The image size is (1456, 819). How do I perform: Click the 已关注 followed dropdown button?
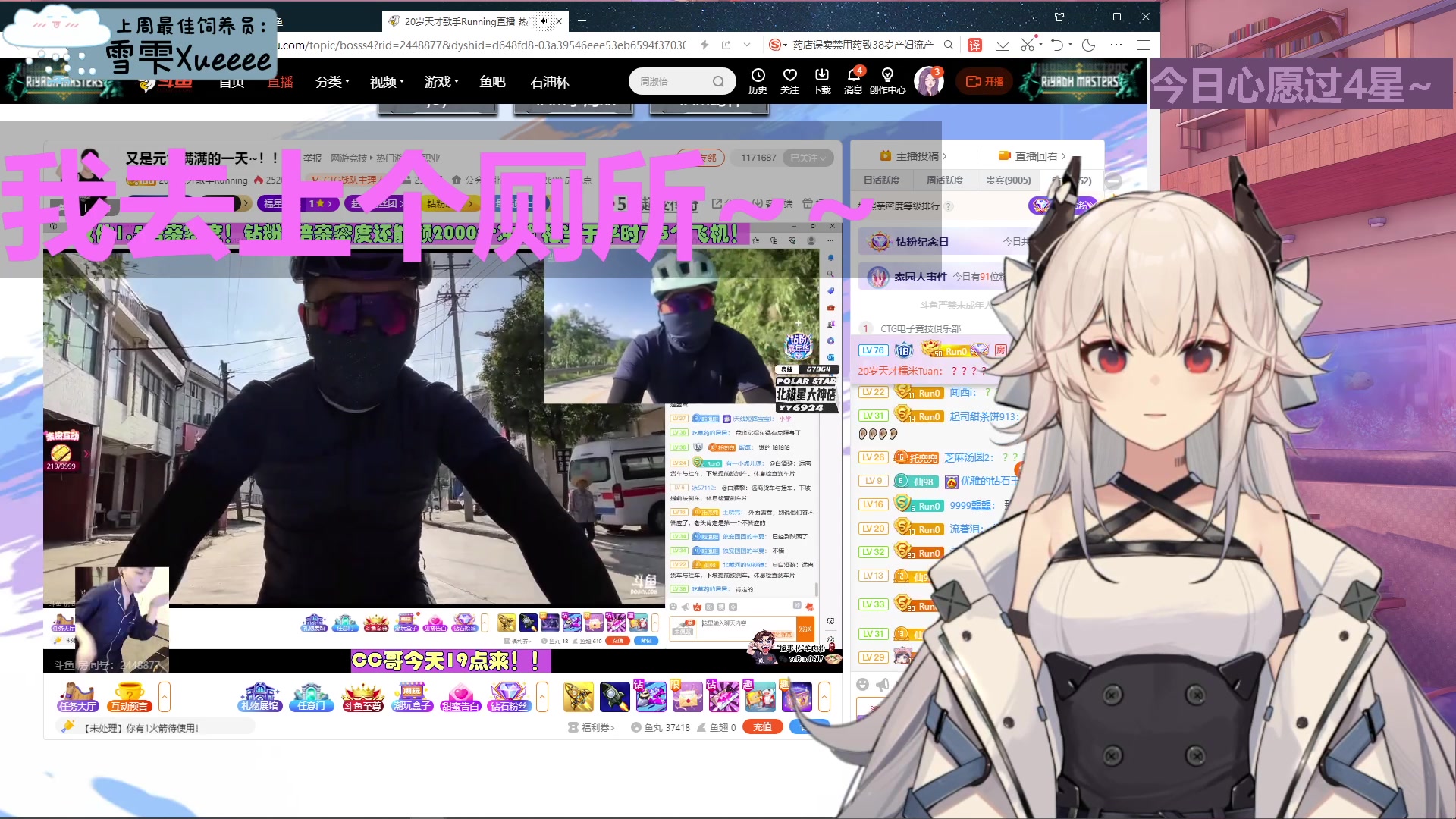(808, 158)
